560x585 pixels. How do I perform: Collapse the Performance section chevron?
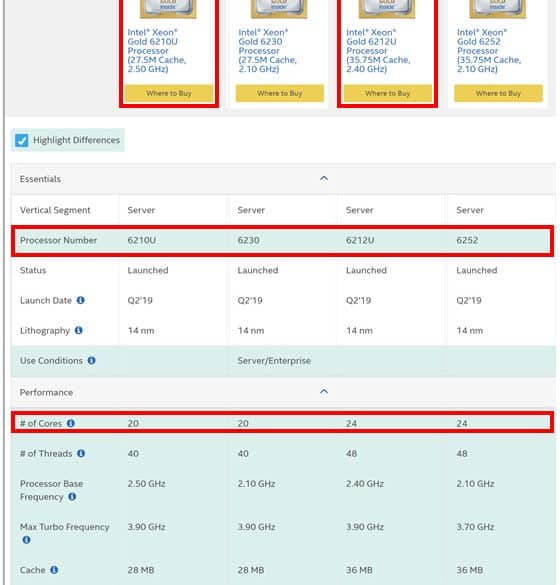[324, 392]
